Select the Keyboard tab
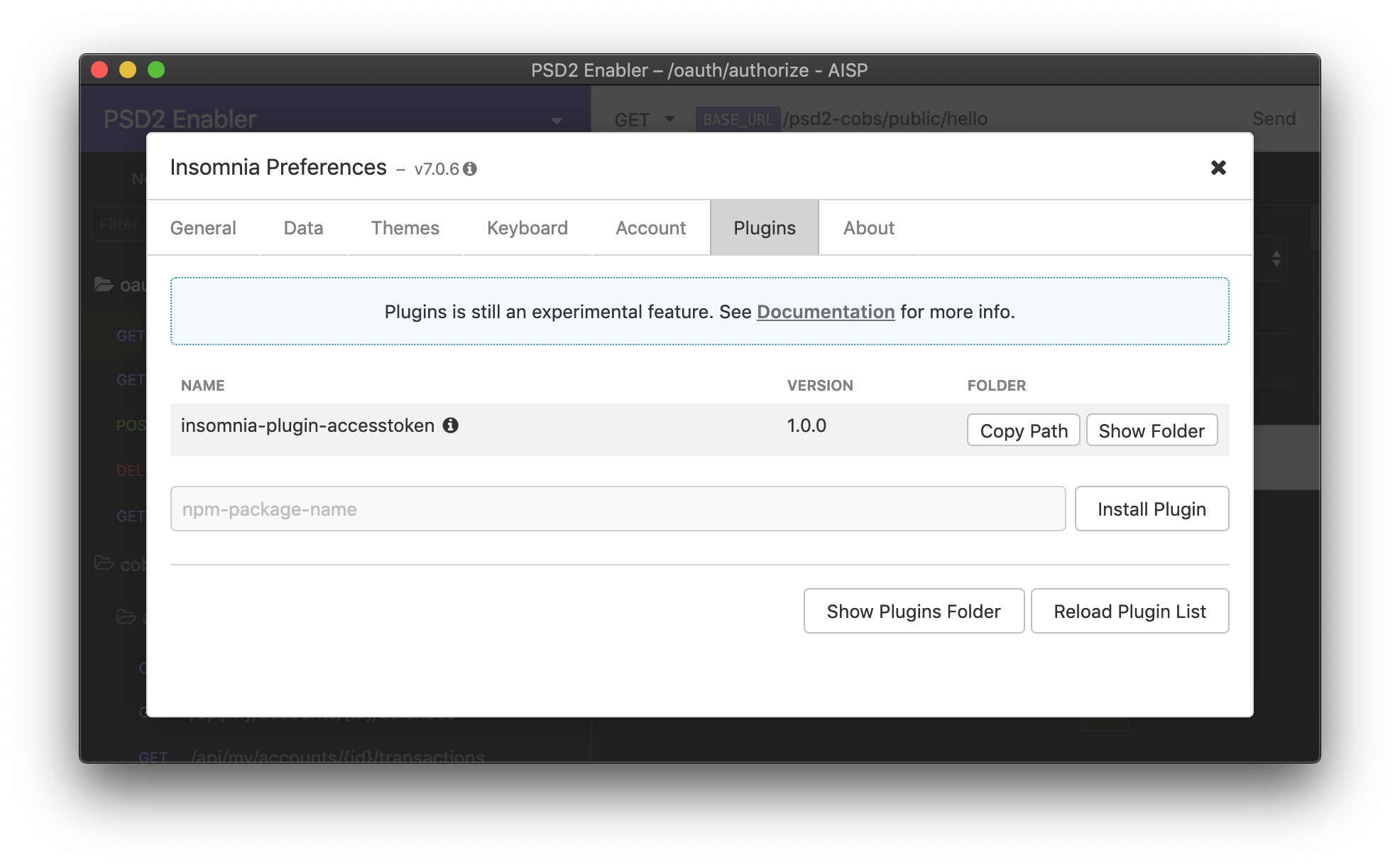Image resolution: width=1400 pixels, height=868 pixels. 527,228
